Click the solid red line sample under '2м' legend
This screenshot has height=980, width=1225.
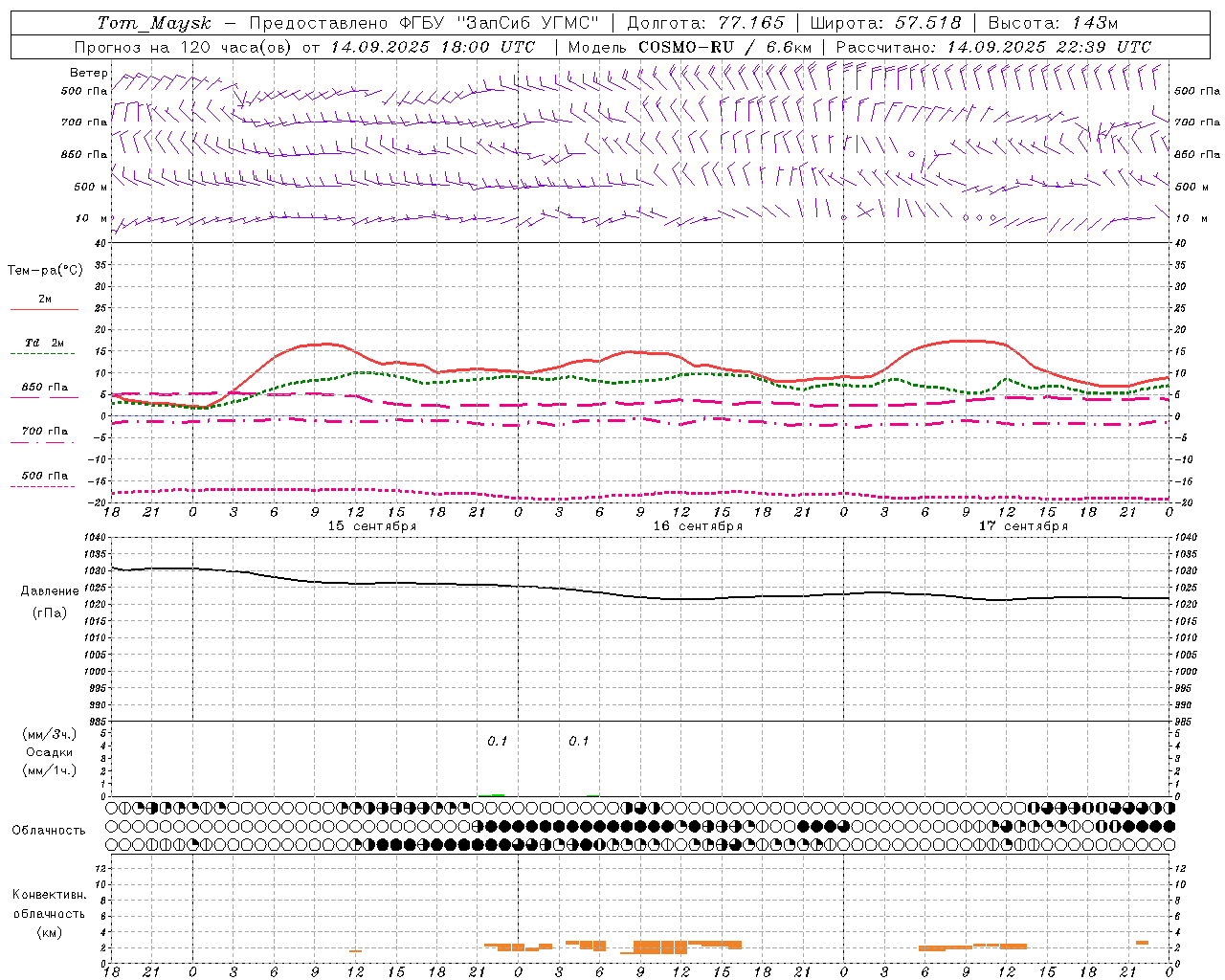[44, 309]
